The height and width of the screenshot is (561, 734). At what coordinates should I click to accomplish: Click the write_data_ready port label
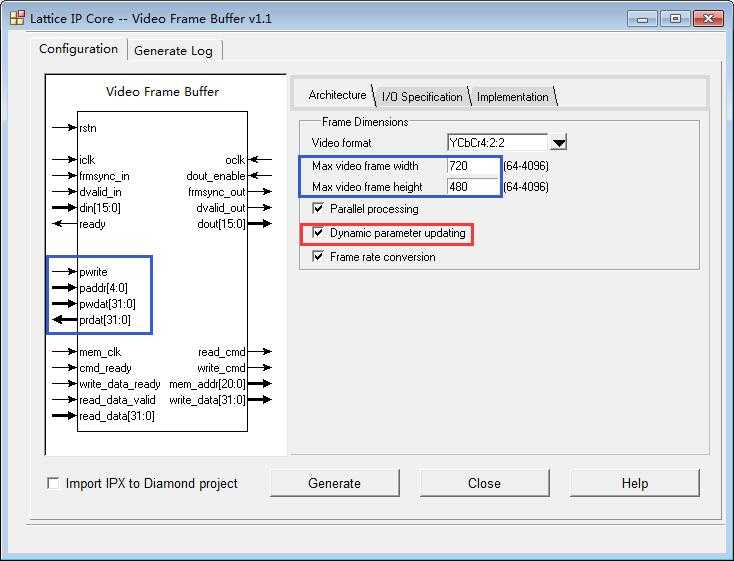pyautogui.click(x=120, y=384)
